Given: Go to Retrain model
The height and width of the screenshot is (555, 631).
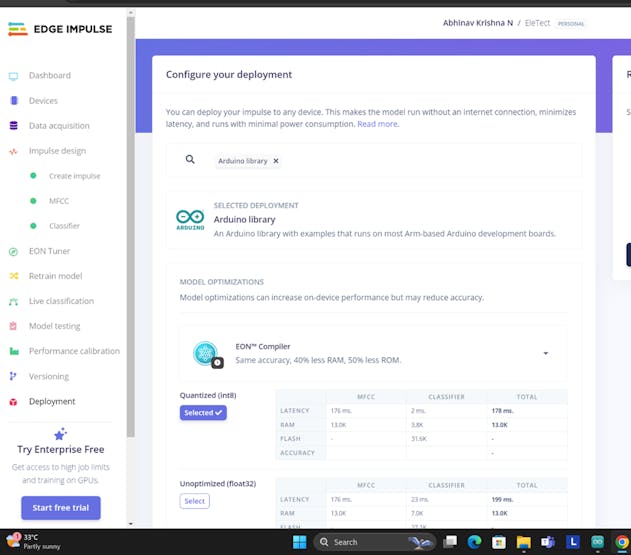Looking at the screenshot, I should [x=55, y=276].
